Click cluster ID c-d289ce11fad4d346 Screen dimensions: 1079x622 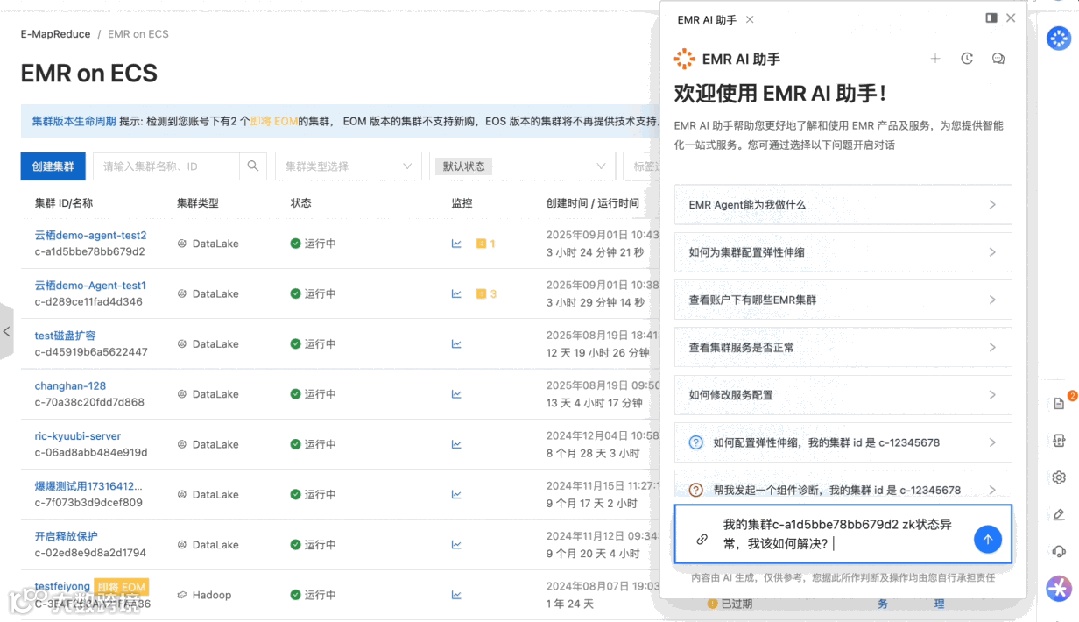pos(88,301)
